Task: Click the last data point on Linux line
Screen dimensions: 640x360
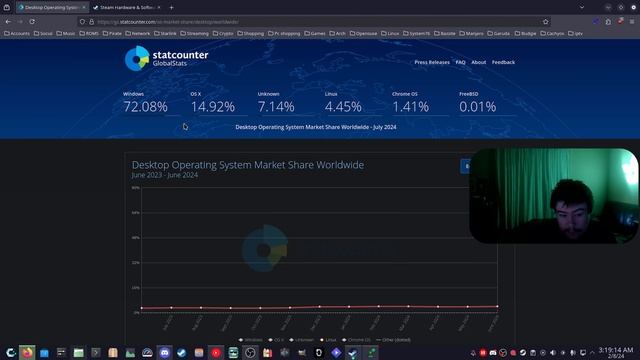Action: 497,306
